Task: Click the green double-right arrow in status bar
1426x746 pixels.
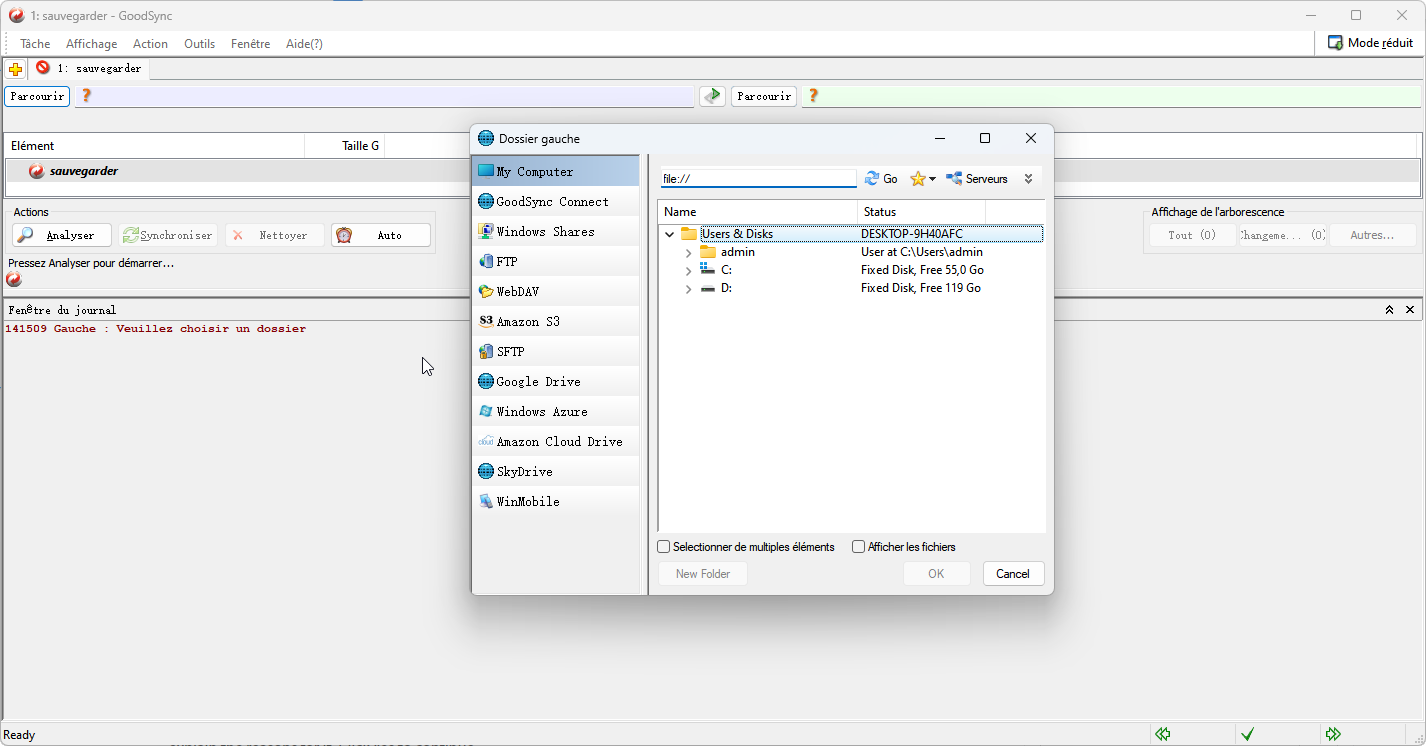Action: [1332, 734]
